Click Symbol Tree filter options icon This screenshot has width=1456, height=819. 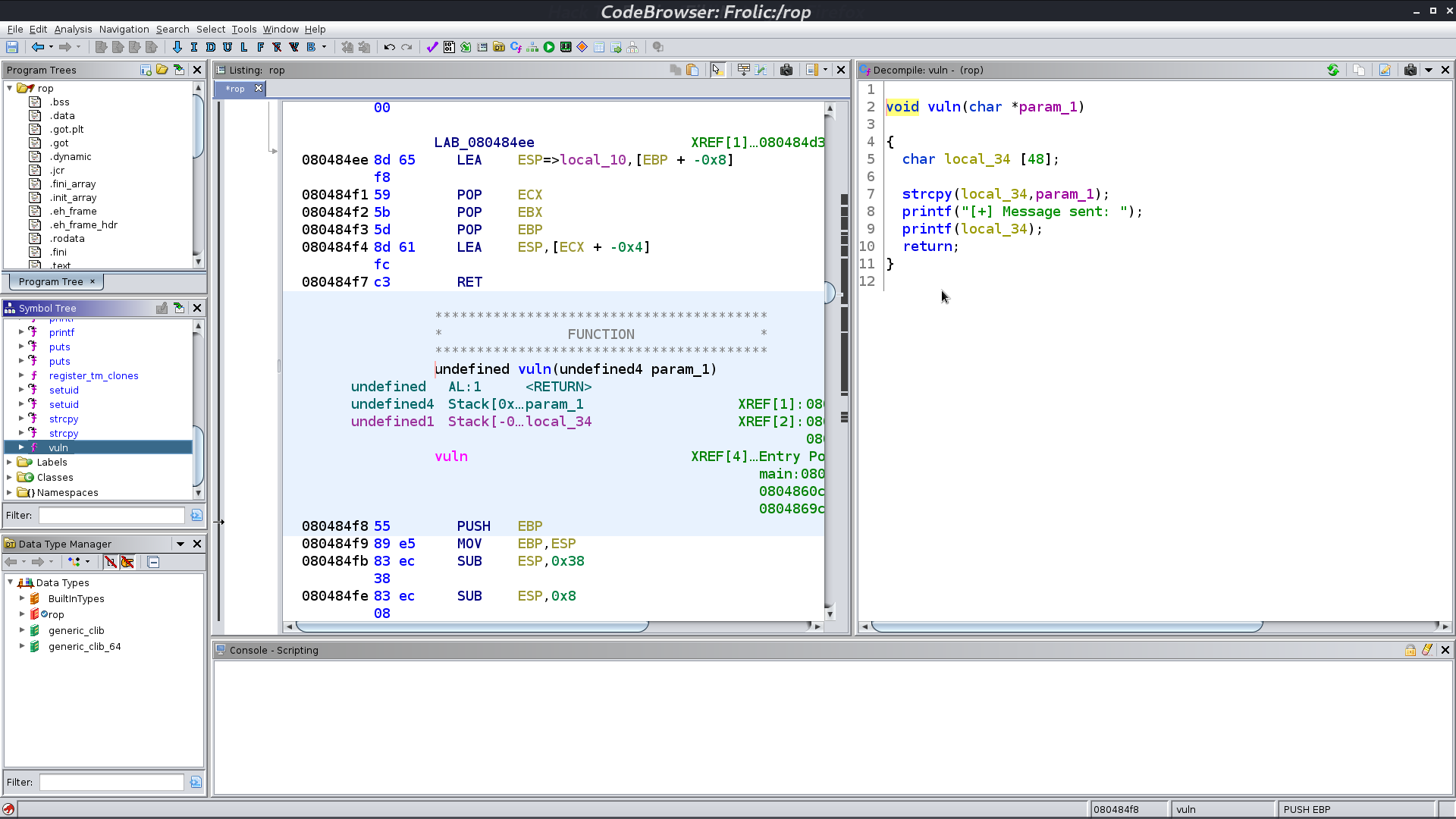(x=196, y=515)
